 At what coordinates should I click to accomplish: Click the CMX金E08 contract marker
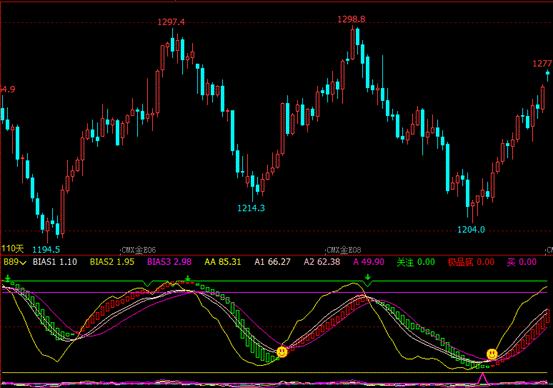[344, 250]
